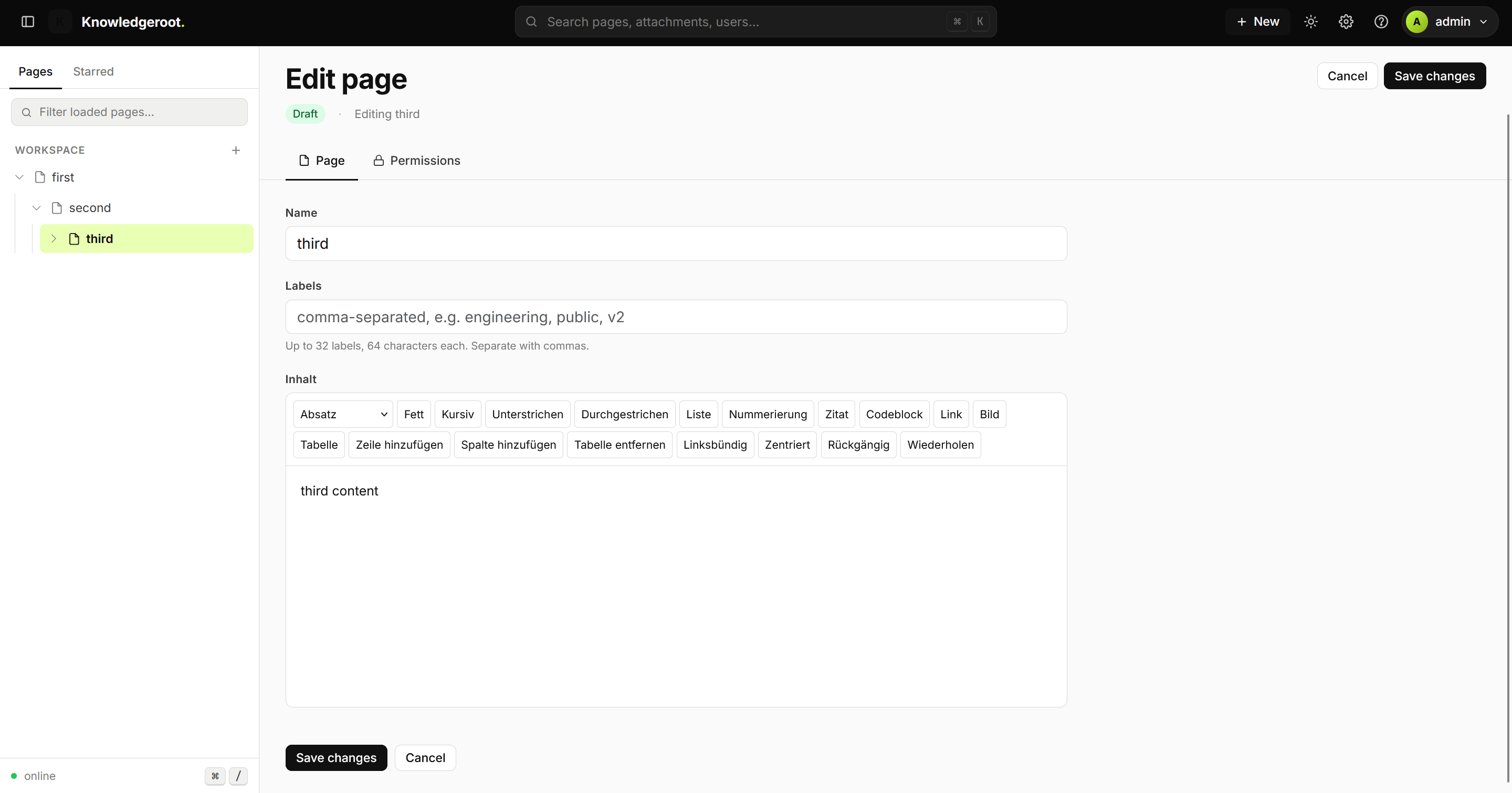
Task: Click the page icon beside 'first'
Action: click(40, 177)
